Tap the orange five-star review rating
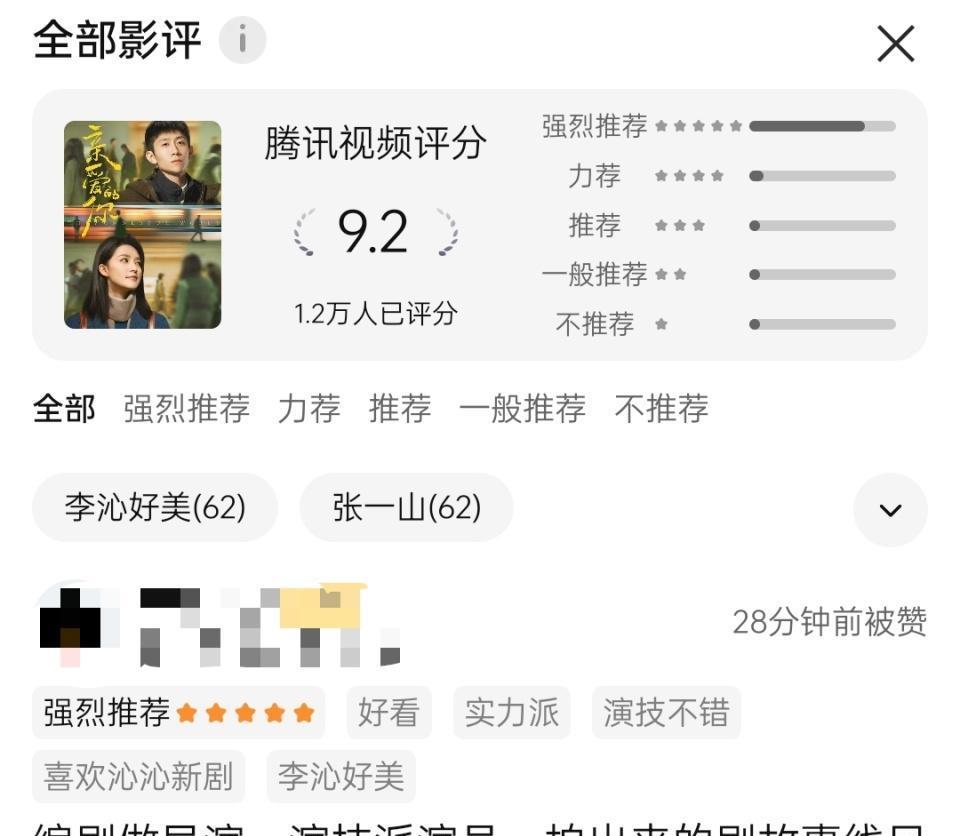This screenshot has height=836, width=960. pyautogui.click(x=246, y=714)
